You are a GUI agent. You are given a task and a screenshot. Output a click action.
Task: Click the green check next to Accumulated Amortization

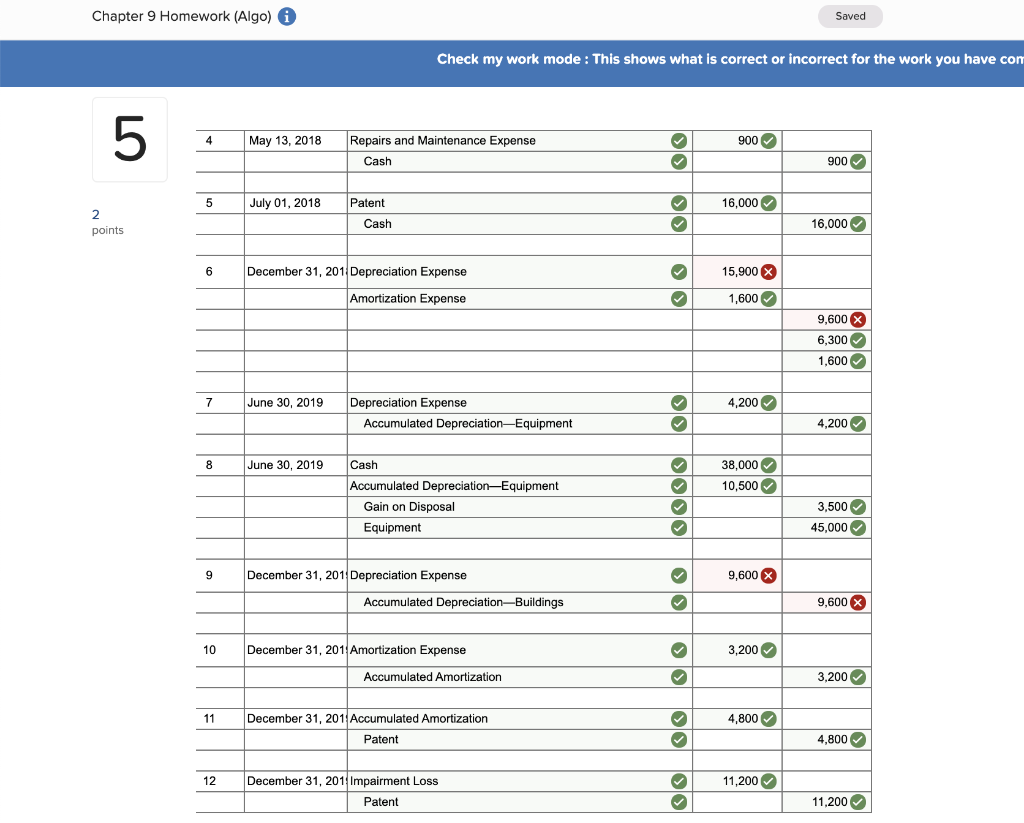click(678, 677)
